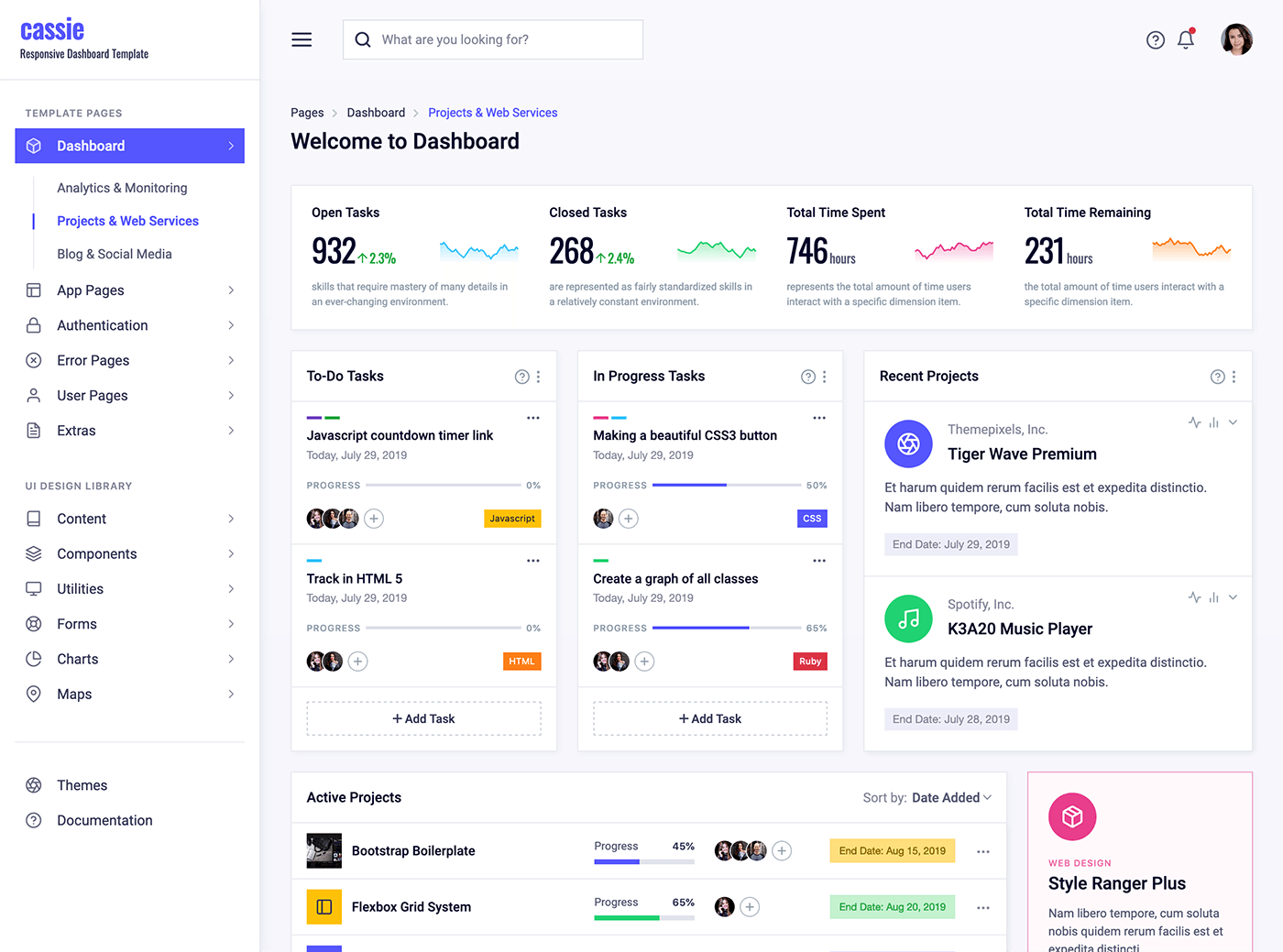This screenshot has width=1283, height=952.
Task: Add a member to Track in HTML 5
Action: pos(358,662)
